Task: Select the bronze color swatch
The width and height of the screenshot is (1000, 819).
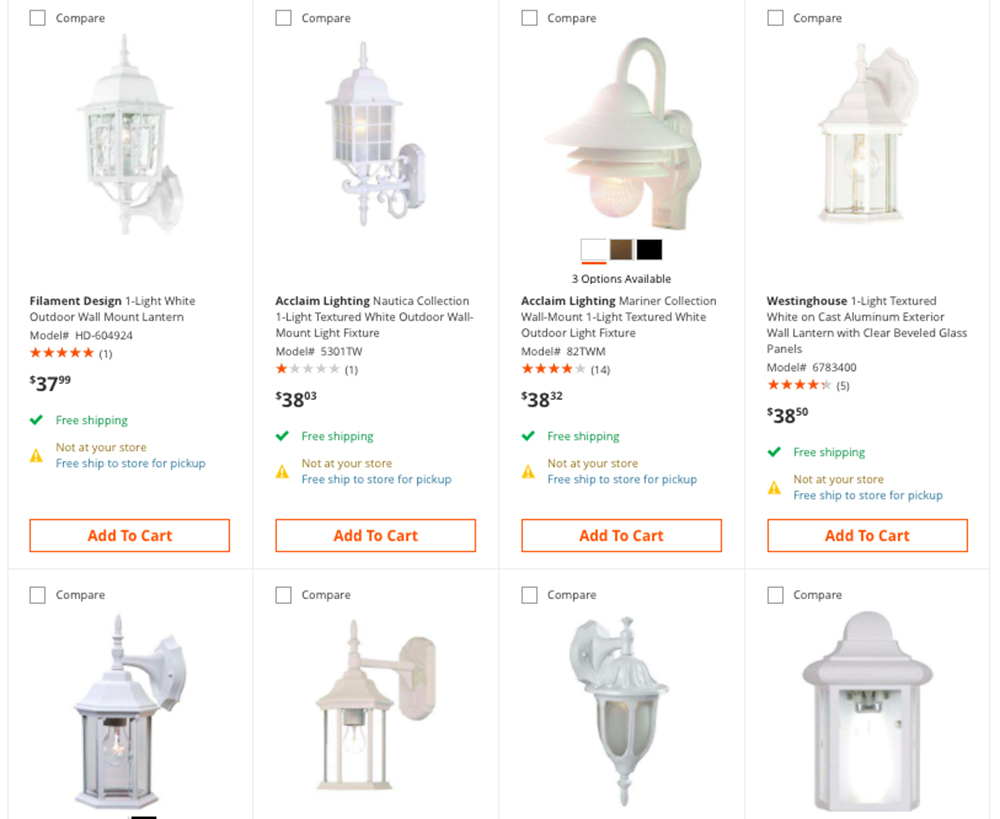Action: click(x=621, y=249)
